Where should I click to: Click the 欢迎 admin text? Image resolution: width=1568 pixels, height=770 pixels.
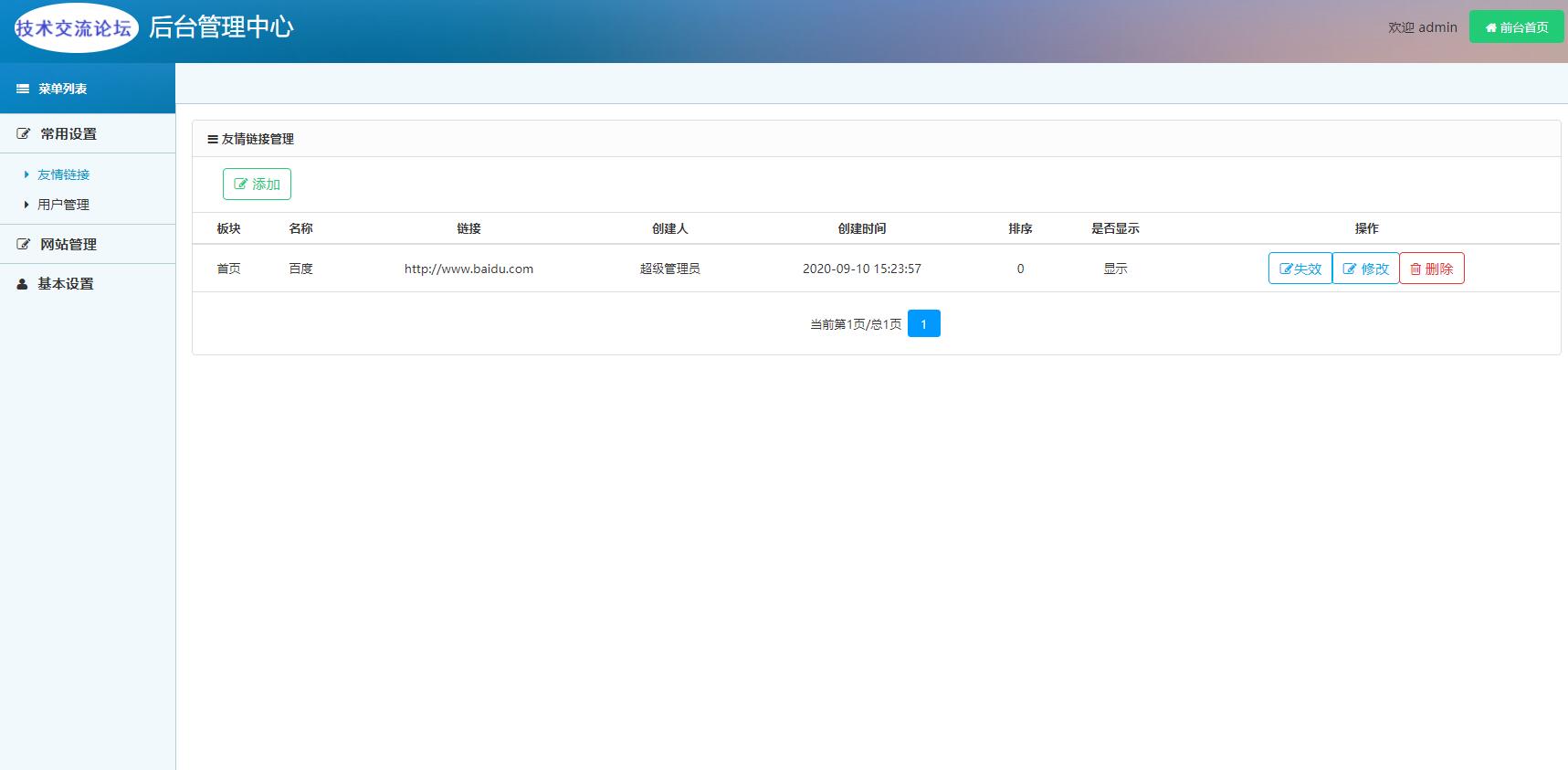coord(1423,27)
